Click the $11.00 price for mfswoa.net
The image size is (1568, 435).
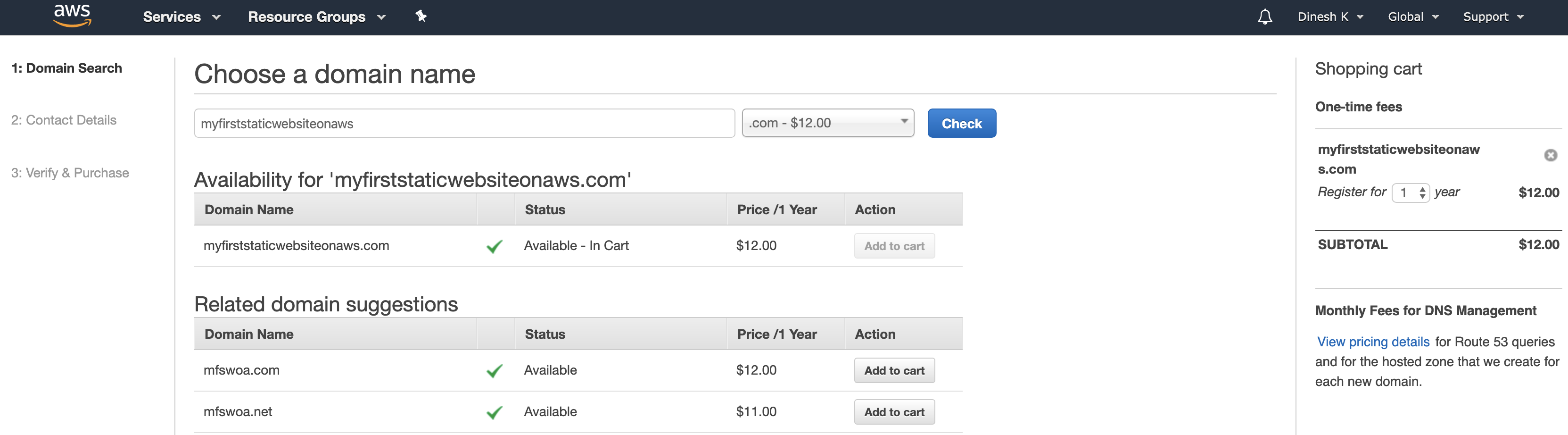tap(756, 412)
